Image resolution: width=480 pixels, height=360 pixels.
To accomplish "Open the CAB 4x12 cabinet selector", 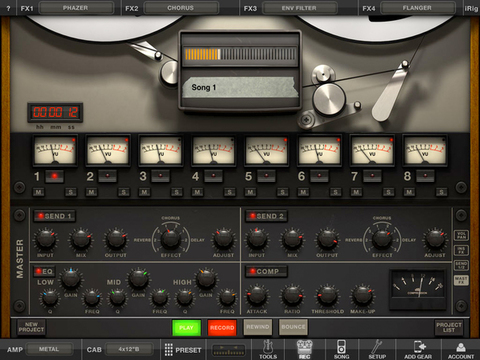I will (x=129, y=349).
